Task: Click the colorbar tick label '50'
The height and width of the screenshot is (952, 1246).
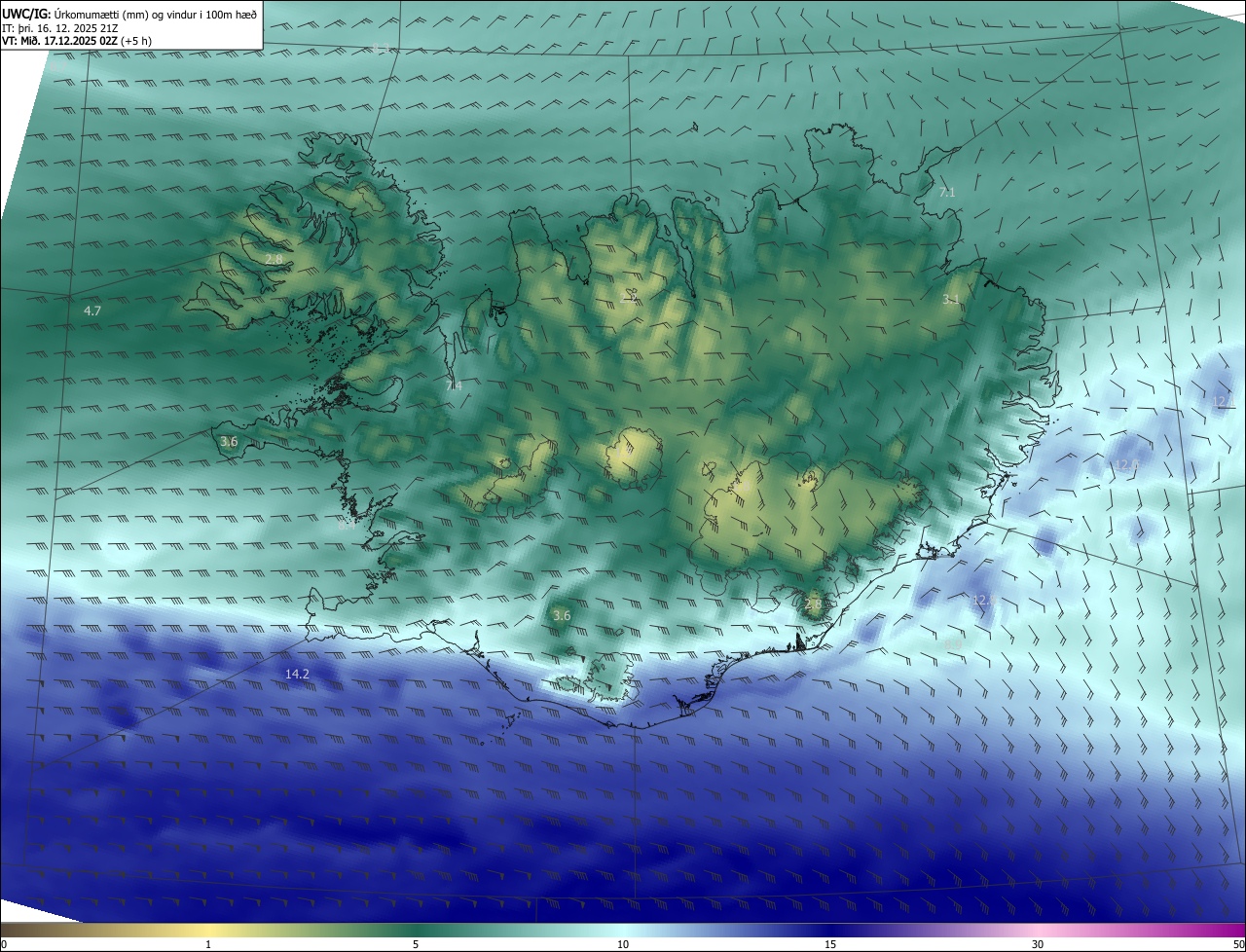Action: (x=1238, y=944)
